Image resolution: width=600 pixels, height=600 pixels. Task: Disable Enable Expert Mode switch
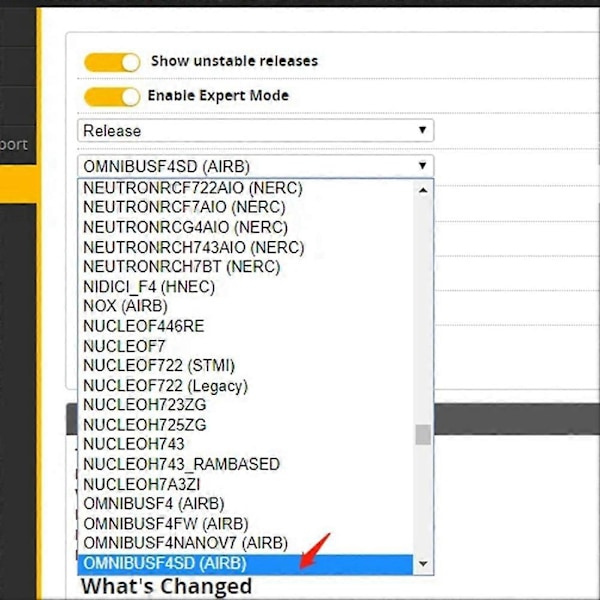112,97
